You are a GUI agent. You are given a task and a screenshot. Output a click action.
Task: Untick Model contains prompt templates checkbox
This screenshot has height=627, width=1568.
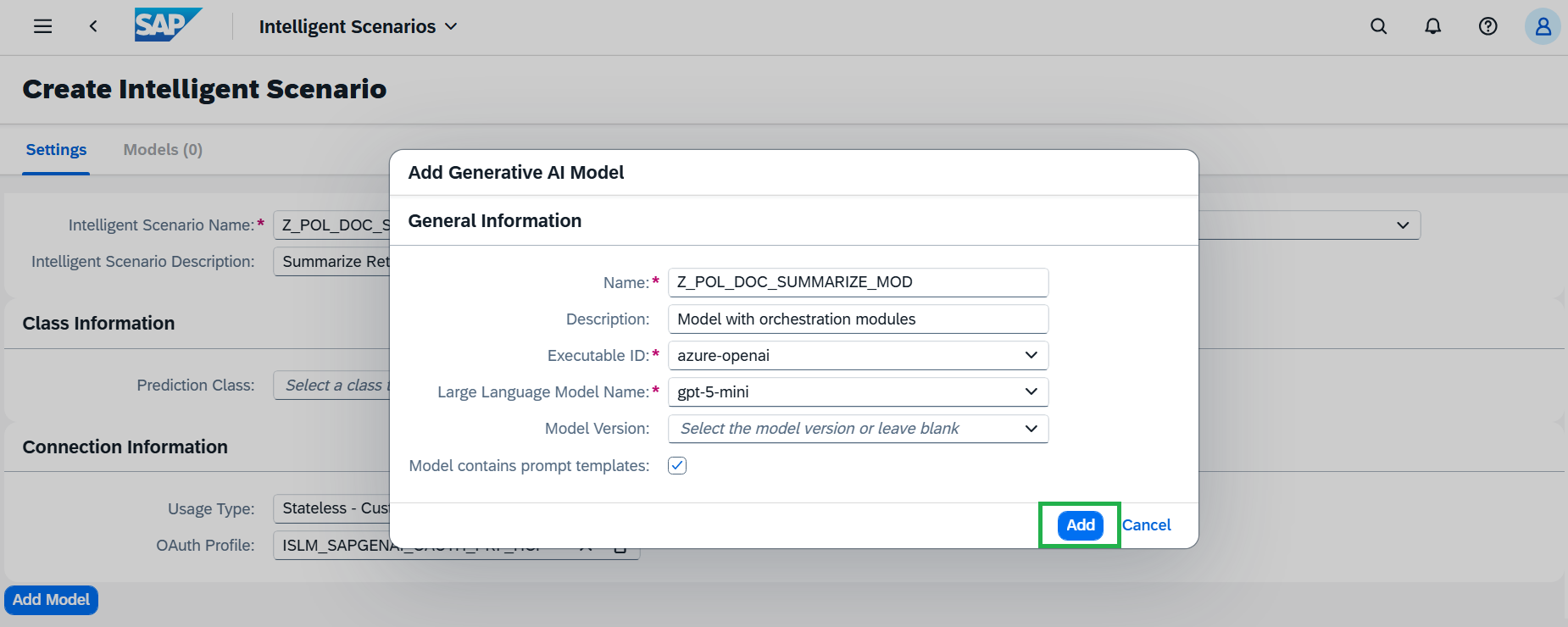677,465
